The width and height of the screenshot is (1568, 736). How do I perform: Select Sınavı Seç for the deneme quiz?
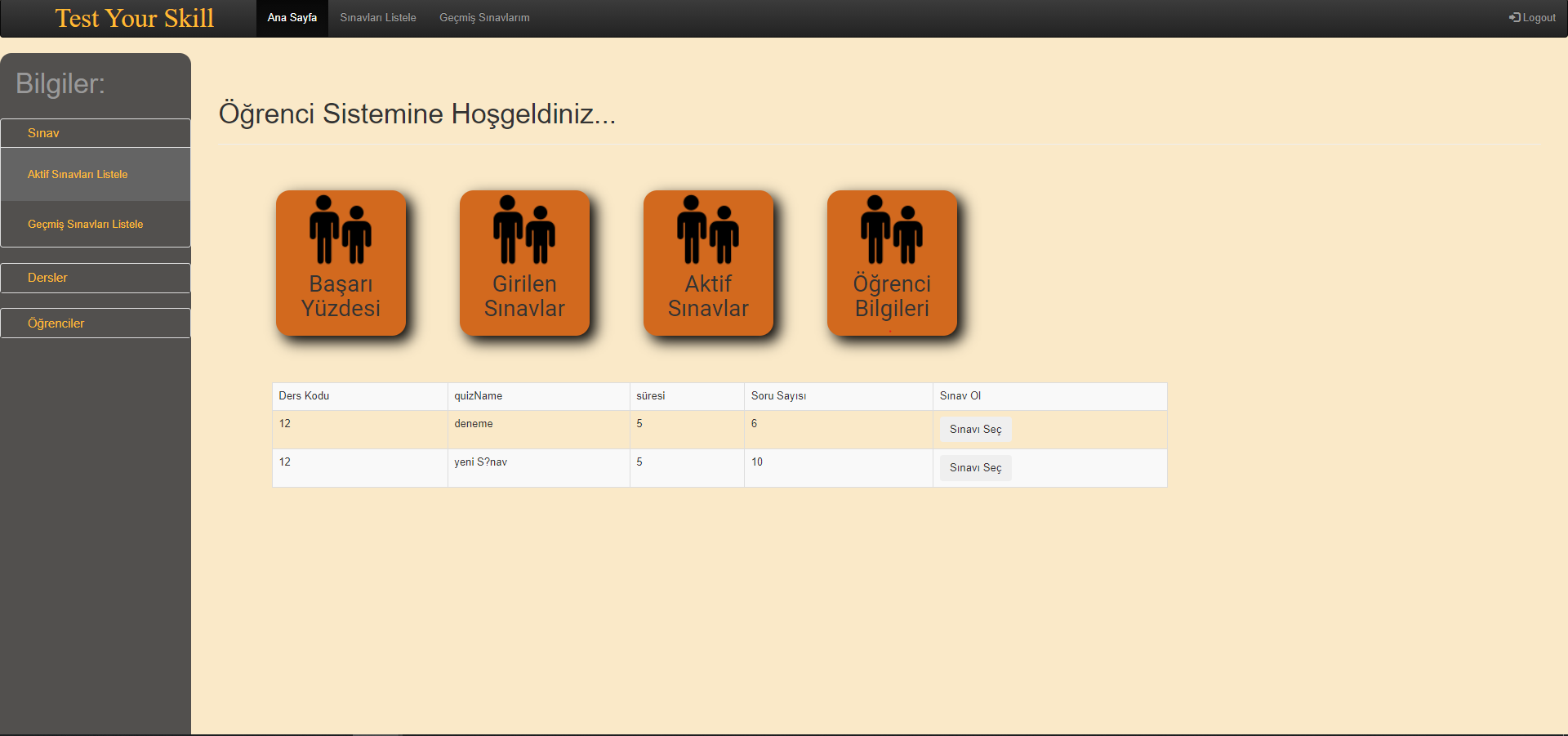pyautogui.click(x=975, y=429)
